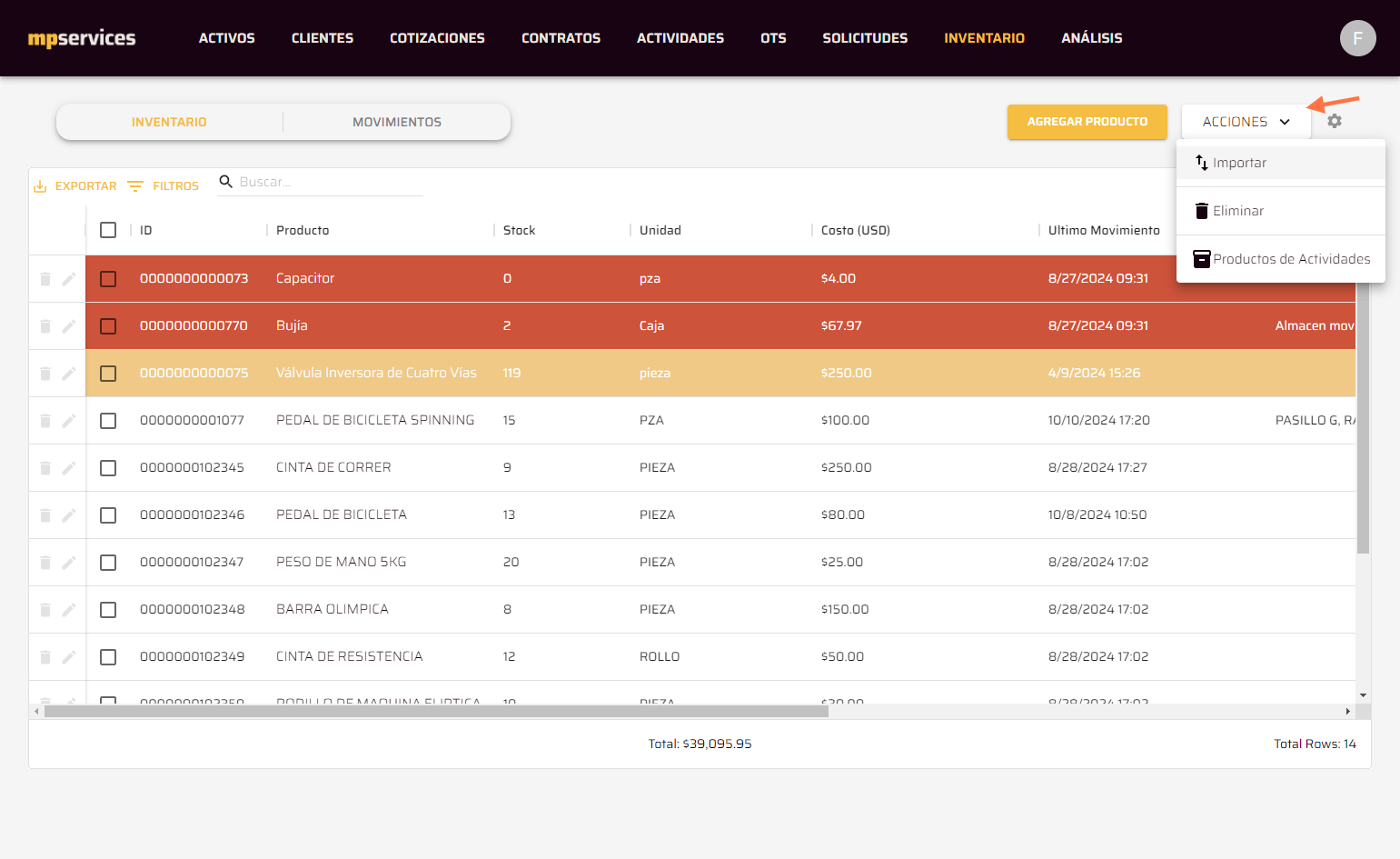This screenshot has width=1400, height=859.
Task: Check the Bujía row checkbox
Action: pos(108,326)
